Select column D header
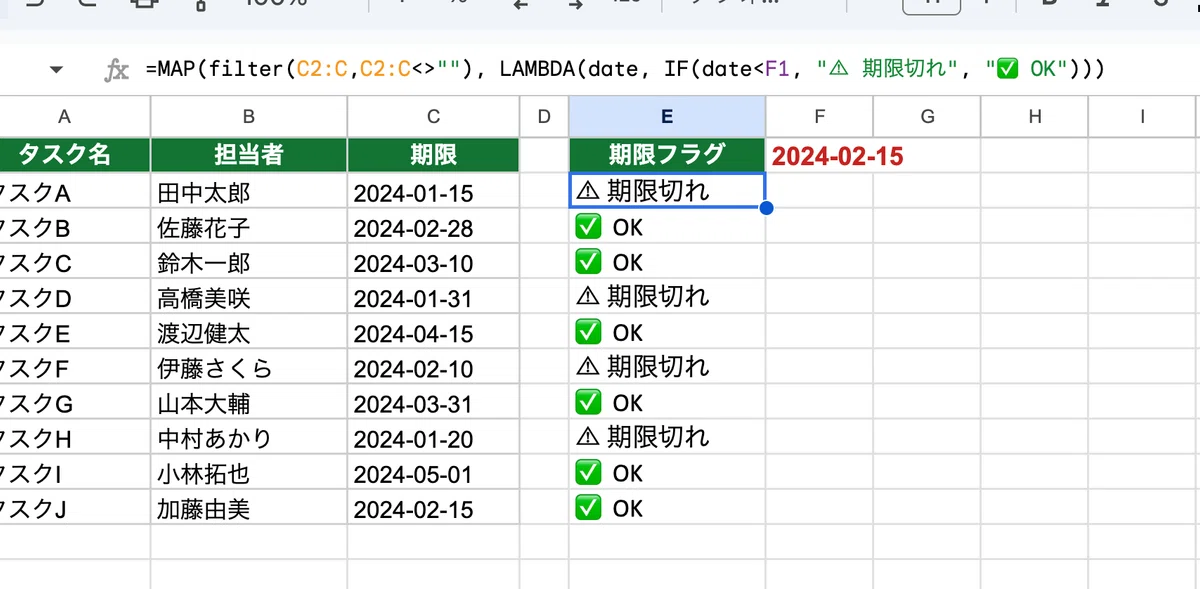1200x589 pixels. [544, 117]
